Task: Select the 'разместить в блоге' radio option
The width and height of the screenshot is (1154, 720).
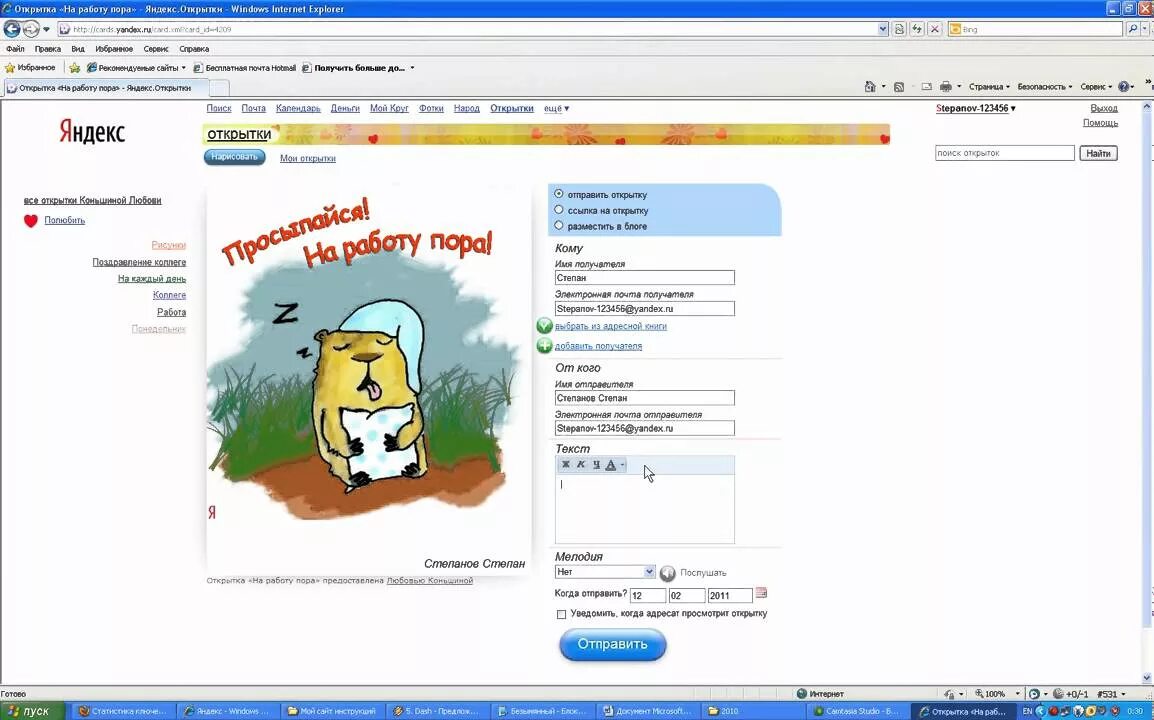Action: tap(559, 225)
